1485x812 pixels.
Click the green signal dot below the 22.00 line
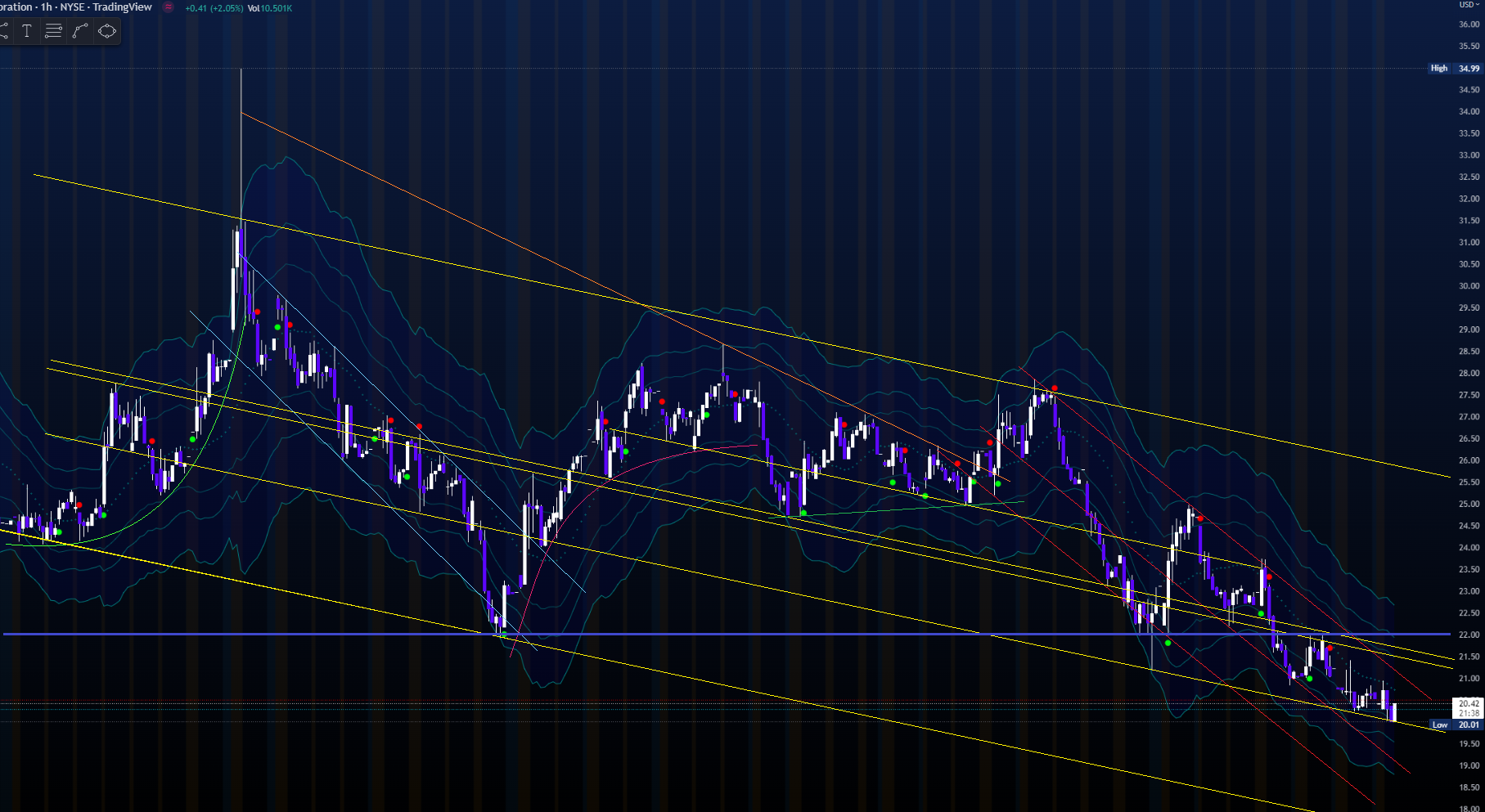(1168, 643)
